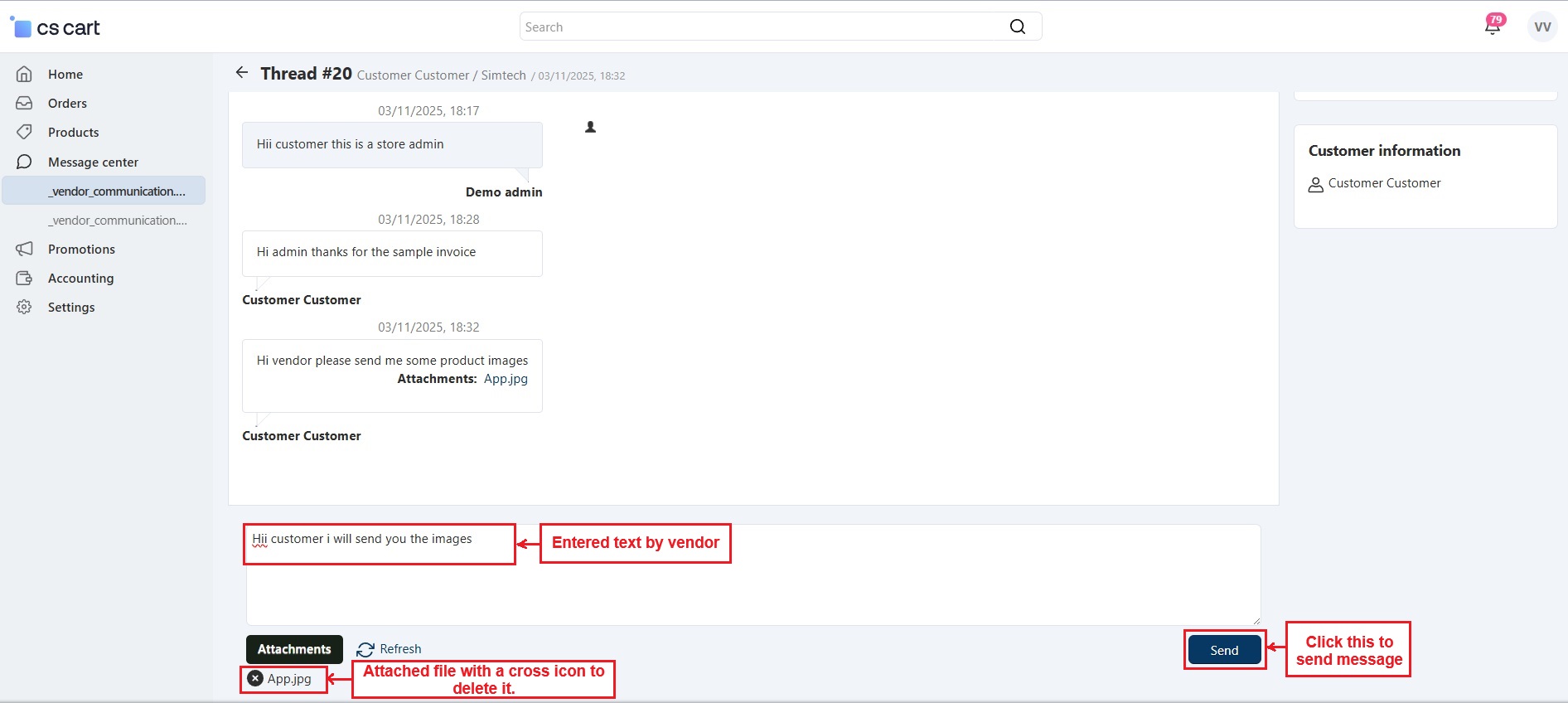The width and height of the screenshot is (1568, 703).
Task: Open the Promotions section
Action: (81, 250)
